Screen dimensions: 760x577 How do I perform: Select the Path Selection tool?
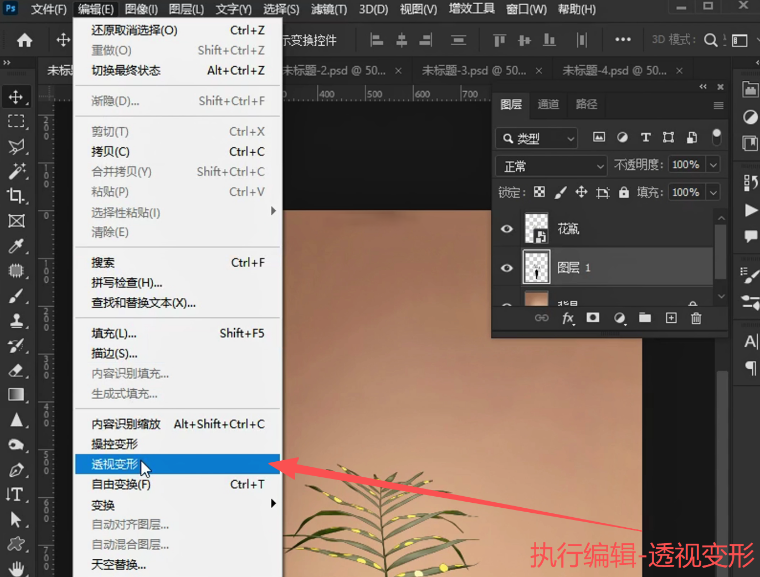point(16,519)
